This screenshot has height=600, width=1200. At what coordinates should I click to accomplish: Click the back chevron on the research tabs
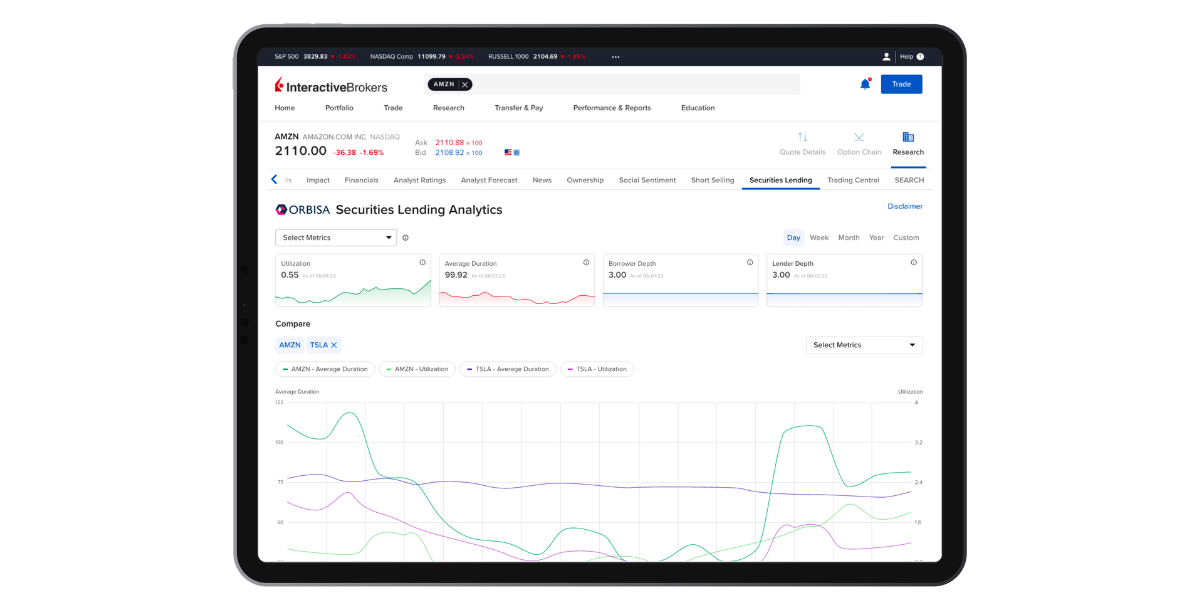274,179
